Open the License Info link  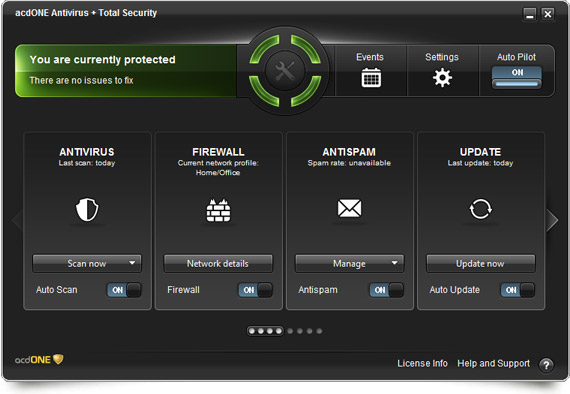(422, 363)
